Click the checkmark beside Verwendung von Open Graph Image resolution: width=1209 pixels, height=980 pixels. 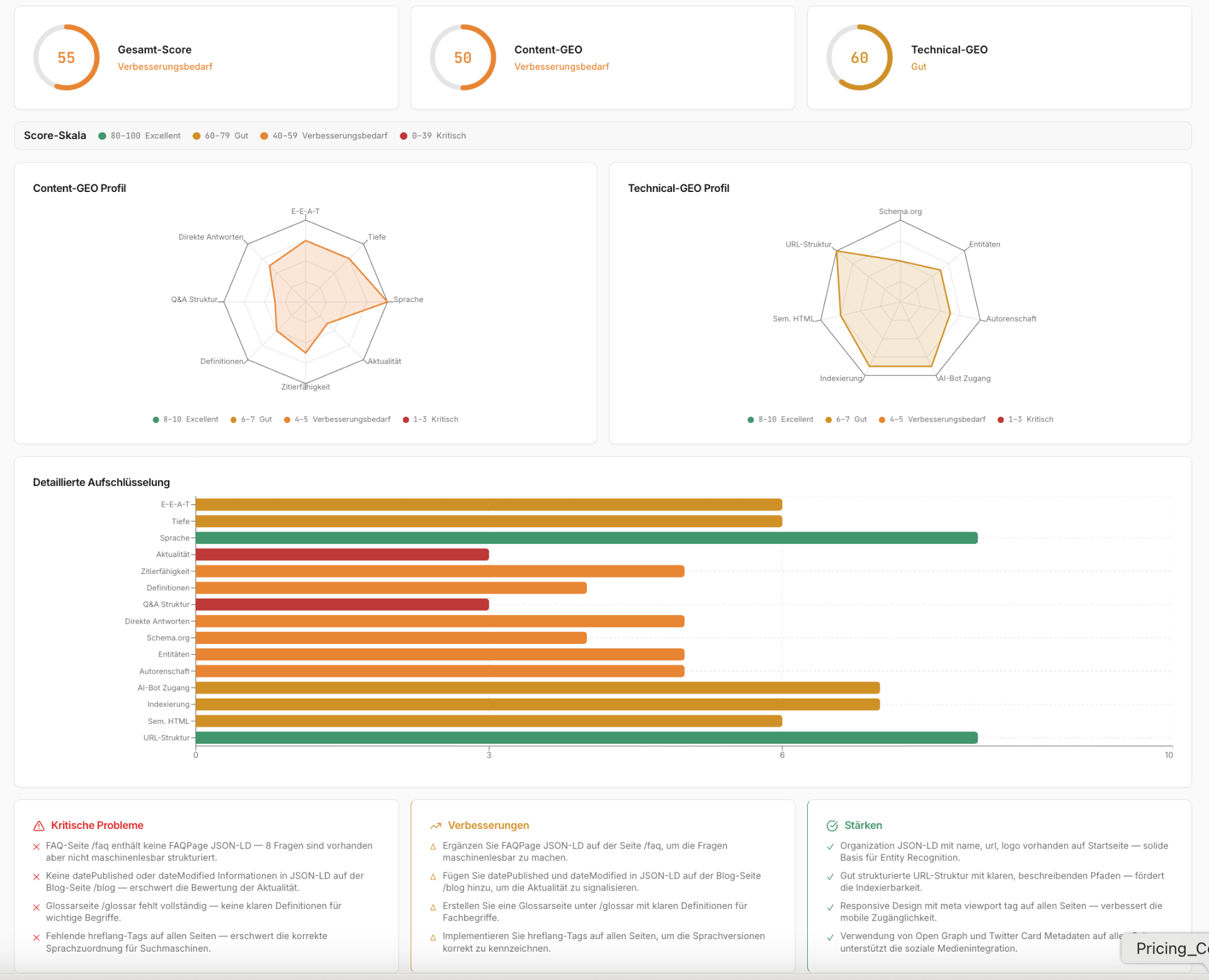click(x=831, y=938)
